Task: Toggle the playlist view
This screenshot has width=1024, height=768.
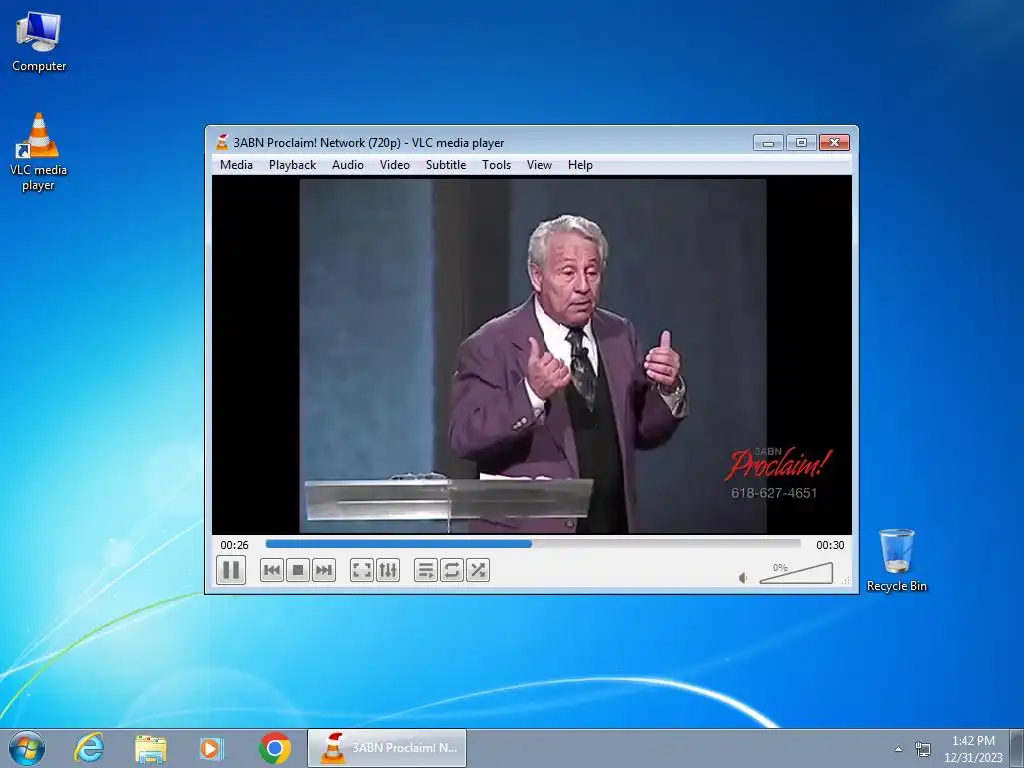Action: pyautogui.click(x=426, y=570)
